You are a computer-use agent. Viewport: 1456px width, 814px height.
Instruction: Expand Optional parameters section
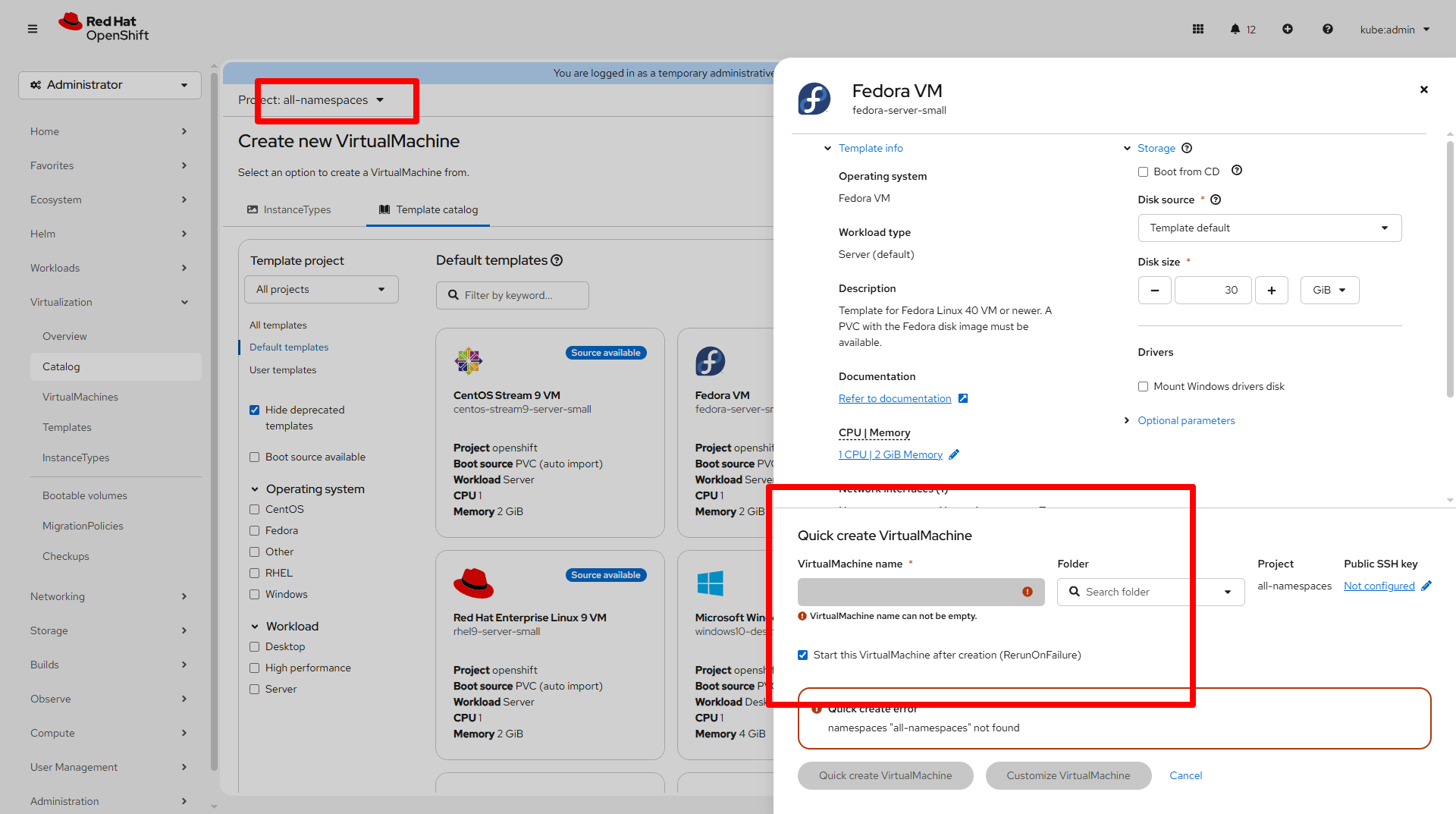click(x=1179, y=420)
